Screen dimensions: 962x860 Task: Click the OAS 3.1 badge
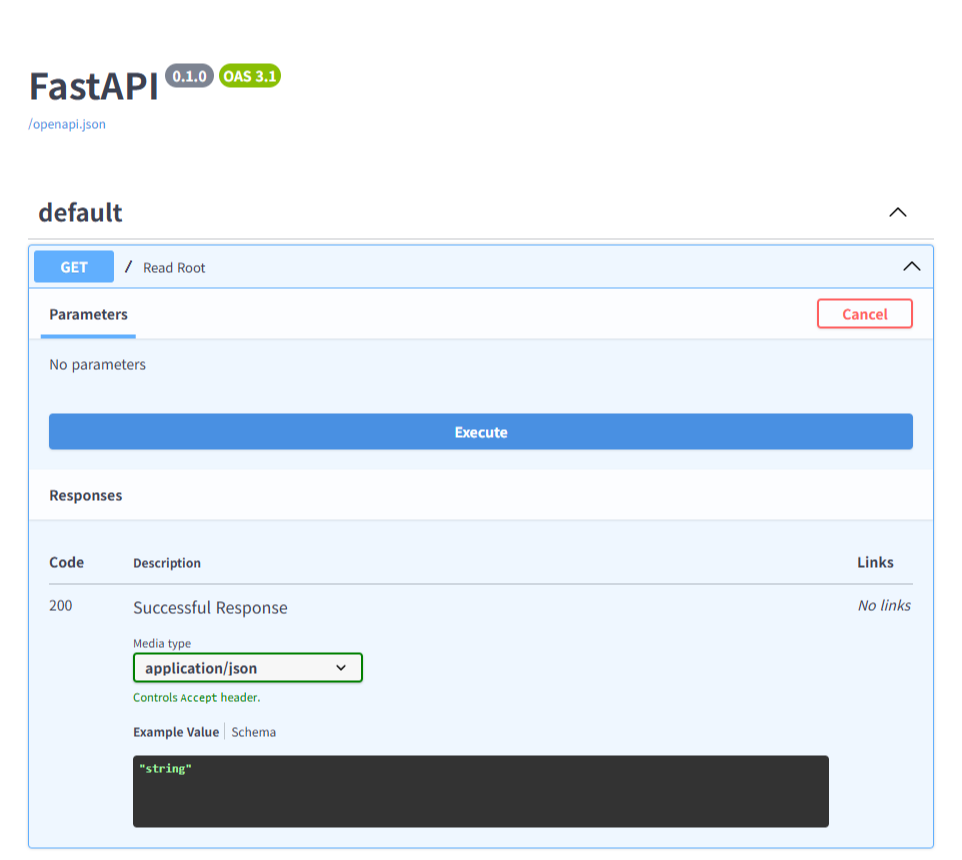[250, 76]
